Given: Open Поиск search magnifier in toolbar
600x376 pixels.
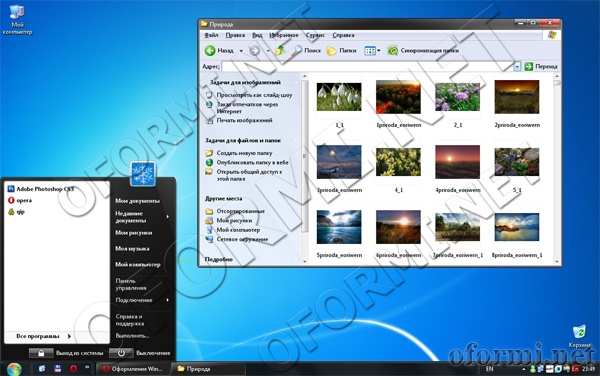Looking at the screenshot, I should tap(296, 50).
